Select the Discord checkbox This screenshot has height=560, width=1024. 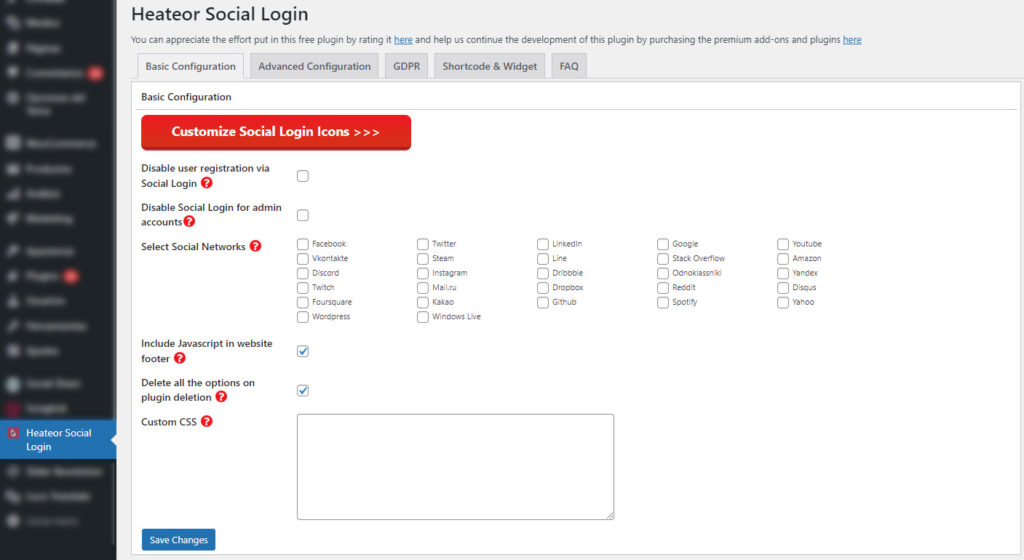click(x=302, y=273)
